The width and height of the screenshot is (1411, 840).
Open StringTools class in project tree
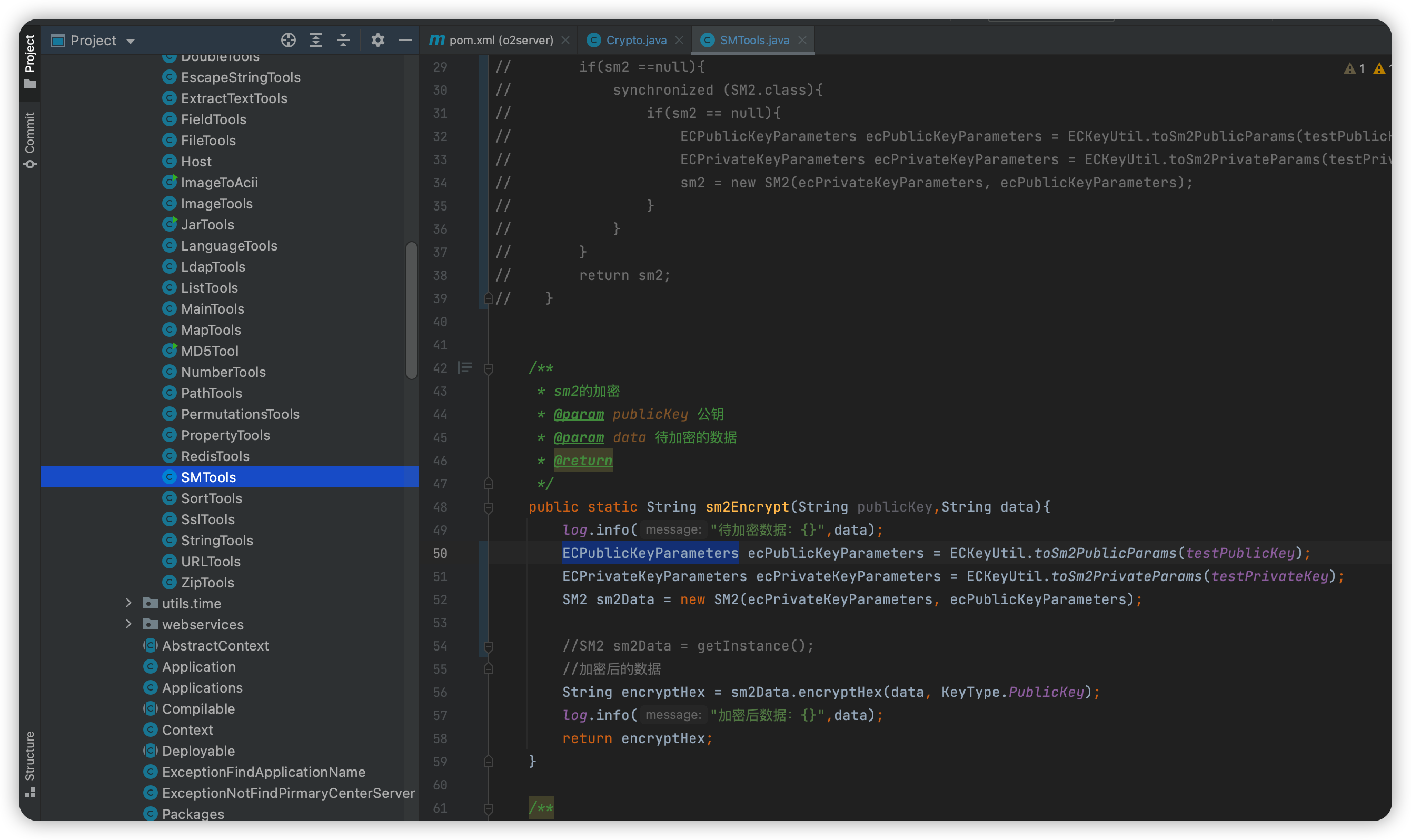coord(217,540)
